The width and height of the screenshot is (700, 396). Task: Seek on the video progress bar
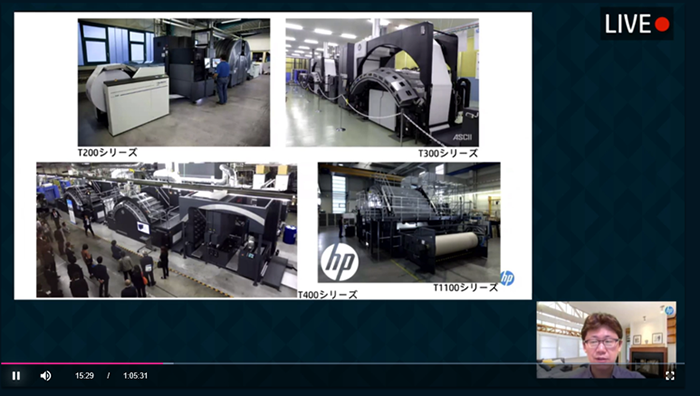tap(342, 363)
